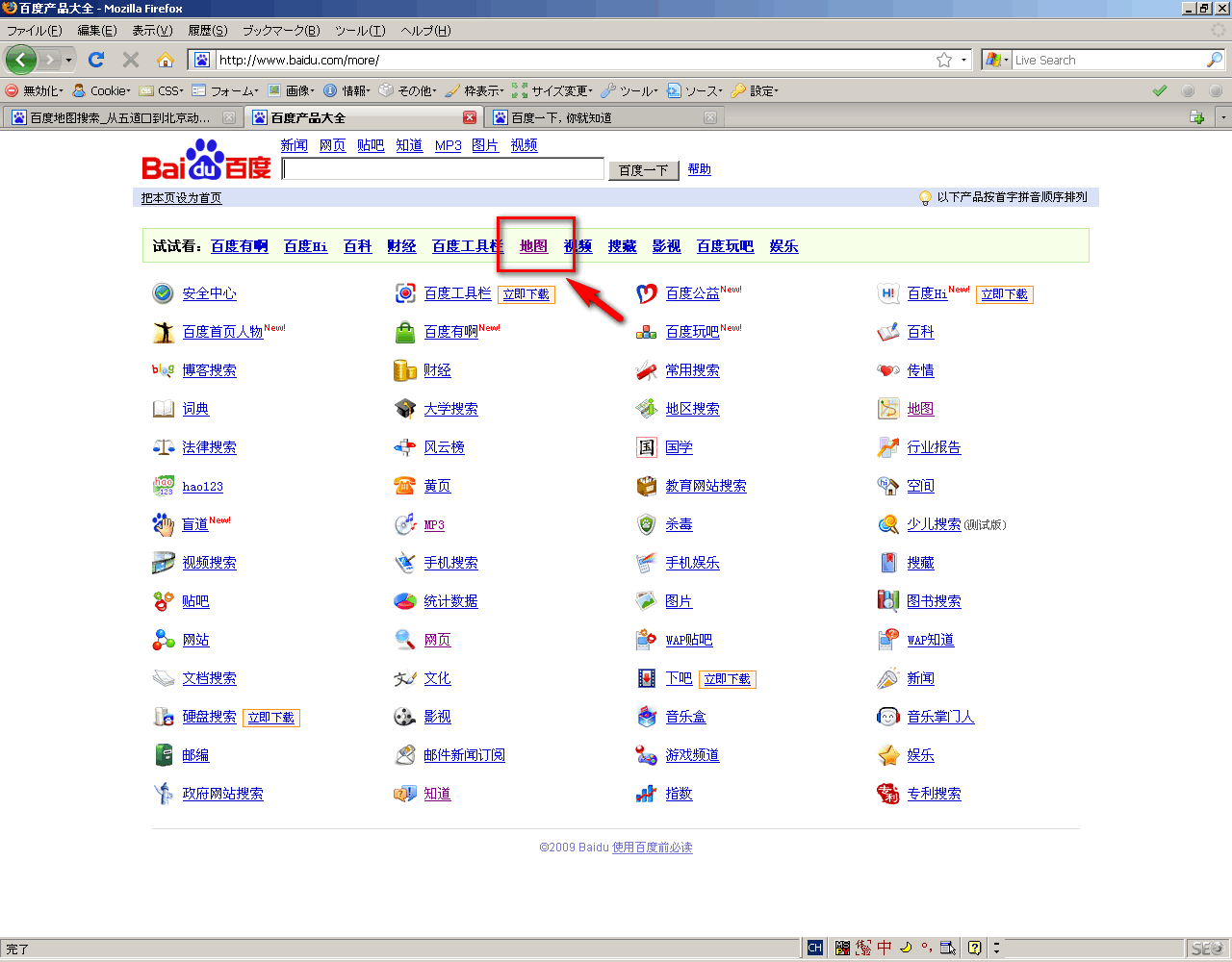Viewport: 1232px width, 962px height.
Task: Expand the CSS dropdown menu
Action: [162, 90]
